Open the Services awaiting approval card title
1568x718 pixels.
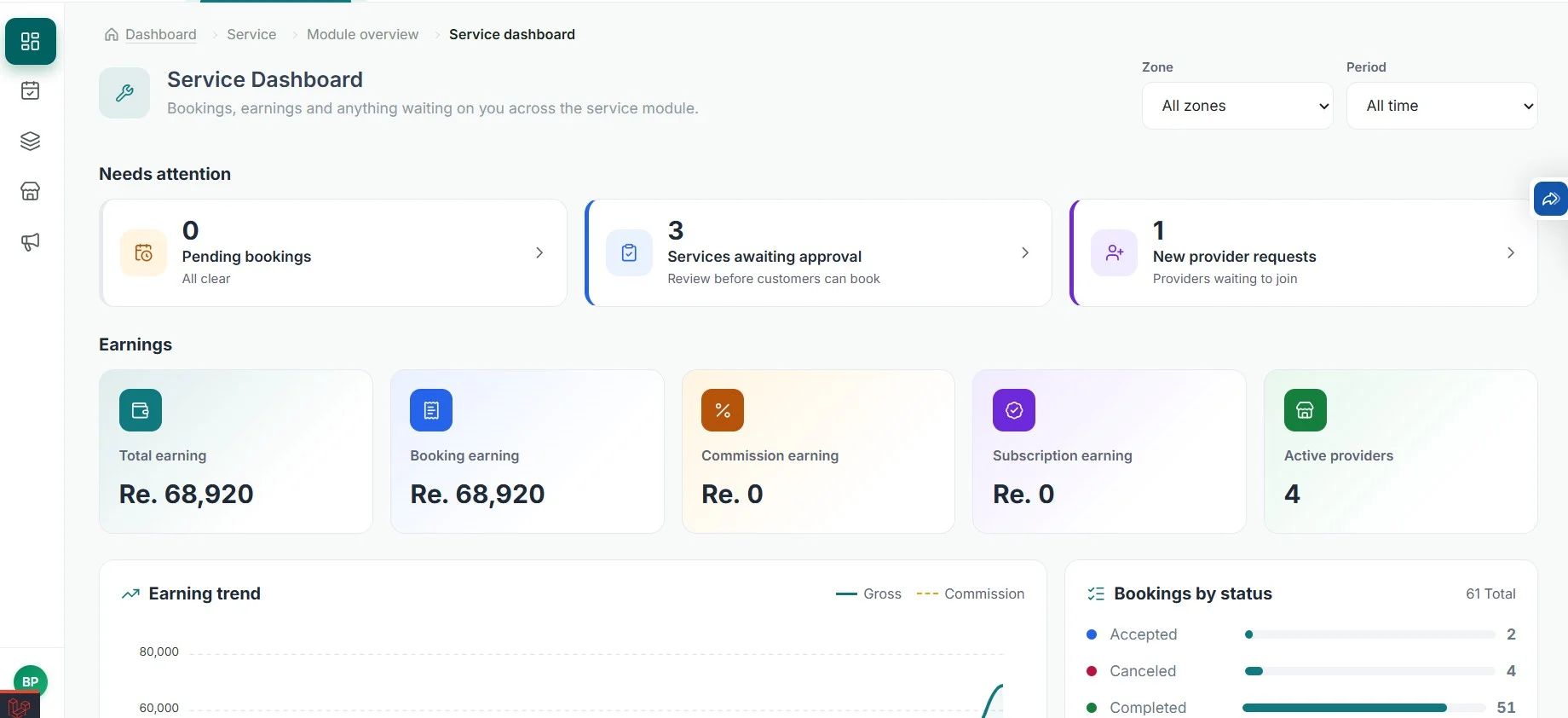(764, 257)
